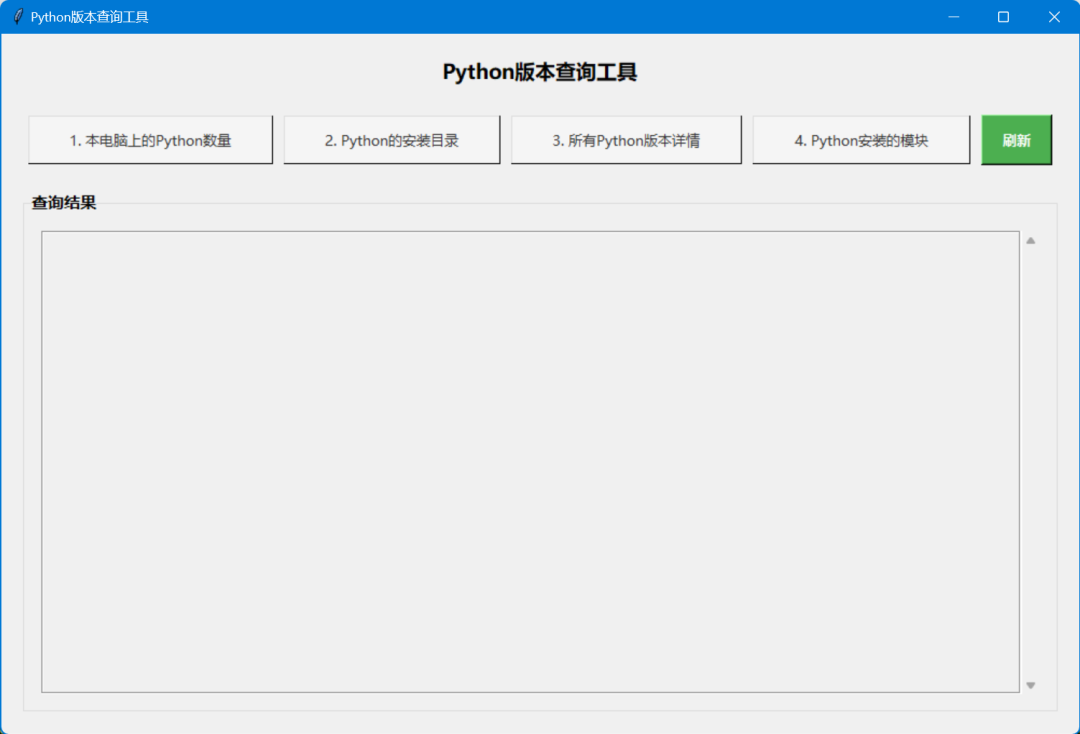The height and width of the screenshot is (734, 1080).
Task: Click the scrollbar up arrow
Action: coord(1030,239)
